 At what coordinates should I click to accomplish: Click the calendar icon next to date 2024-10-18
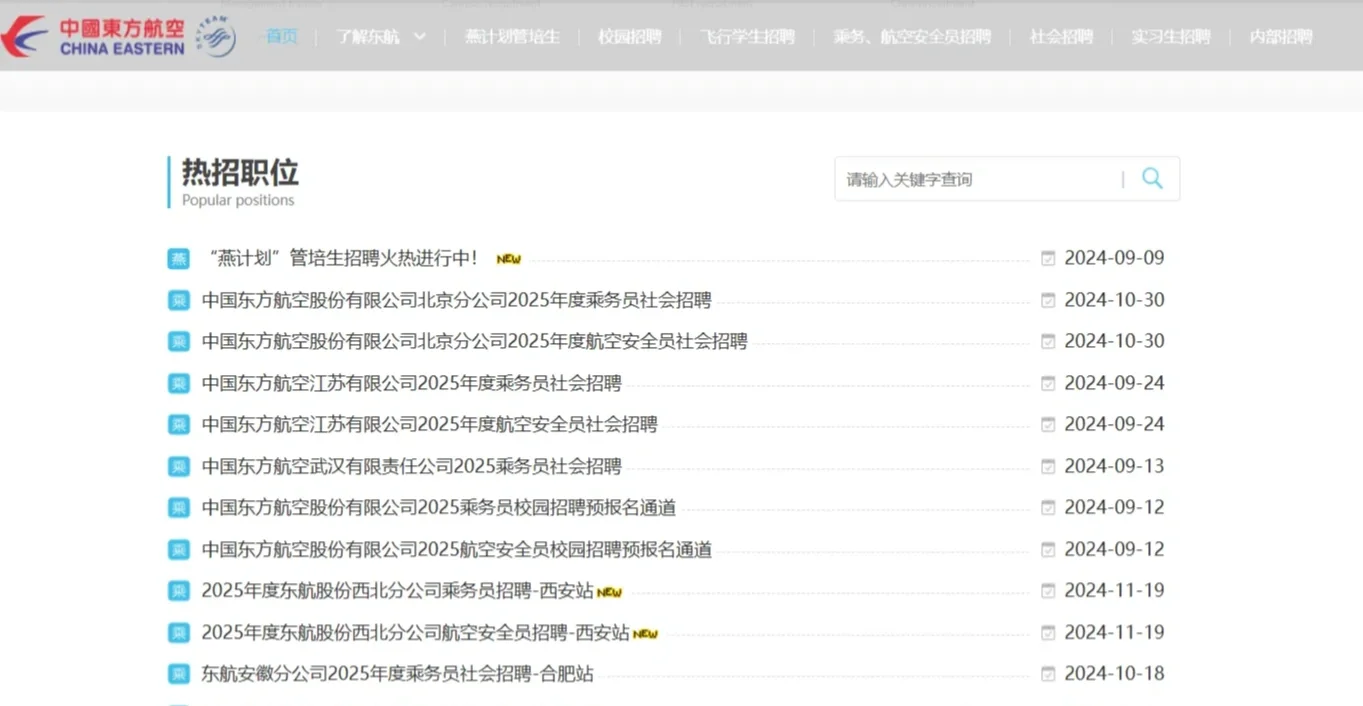pyautogui.click(x=1047, y=673)
